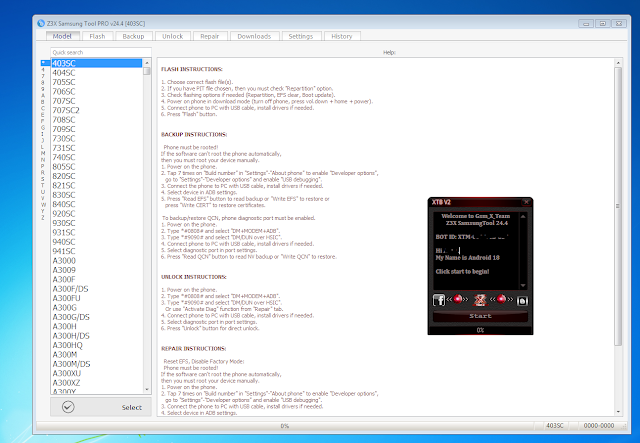The height and width of the screenshot is (443, 640).
Task: Open the Backup tab
Action: 133,36
